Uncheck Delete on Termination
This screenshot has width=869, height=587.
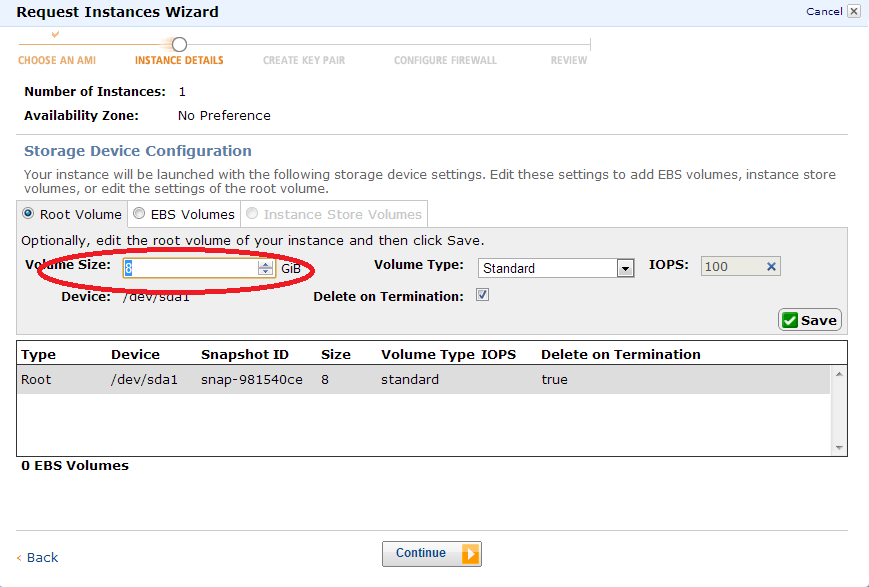[482, 295]
